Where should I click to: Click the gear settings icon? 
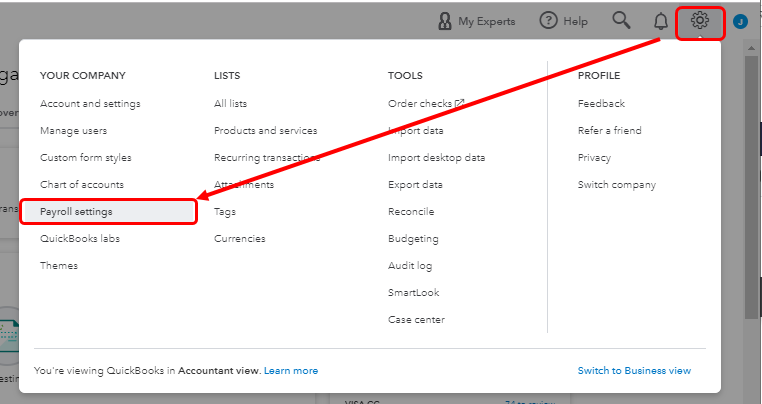coord(700,21)
